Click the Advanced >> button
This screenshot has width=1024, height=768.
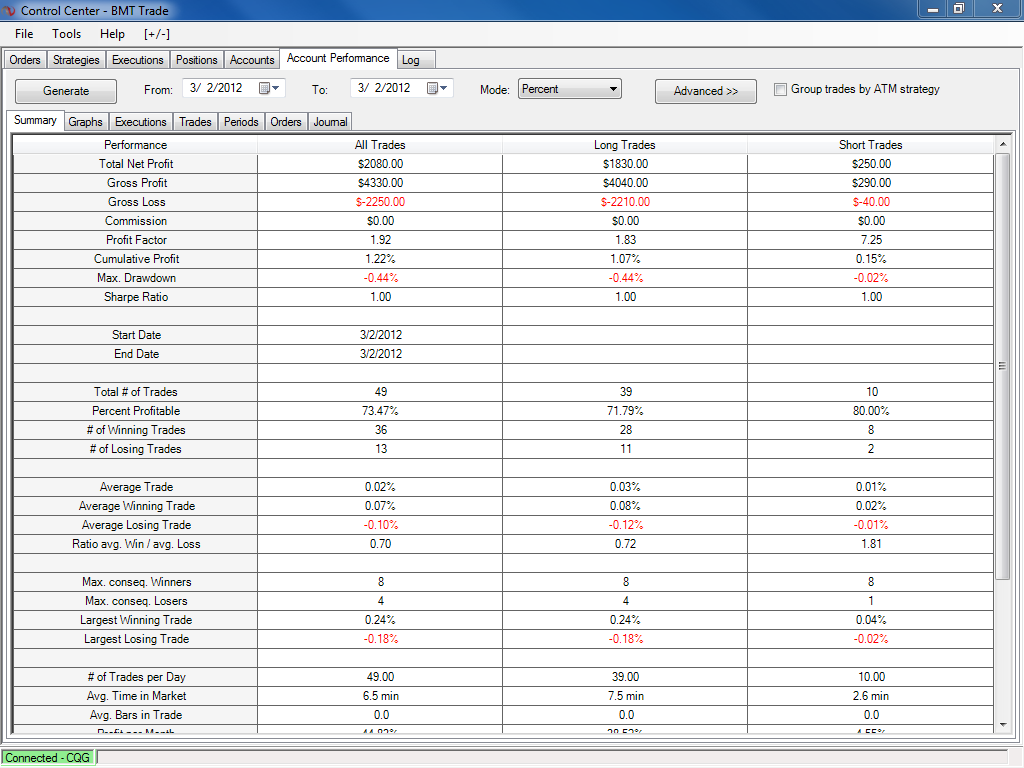pyautogui.click(x=706, y=91)
